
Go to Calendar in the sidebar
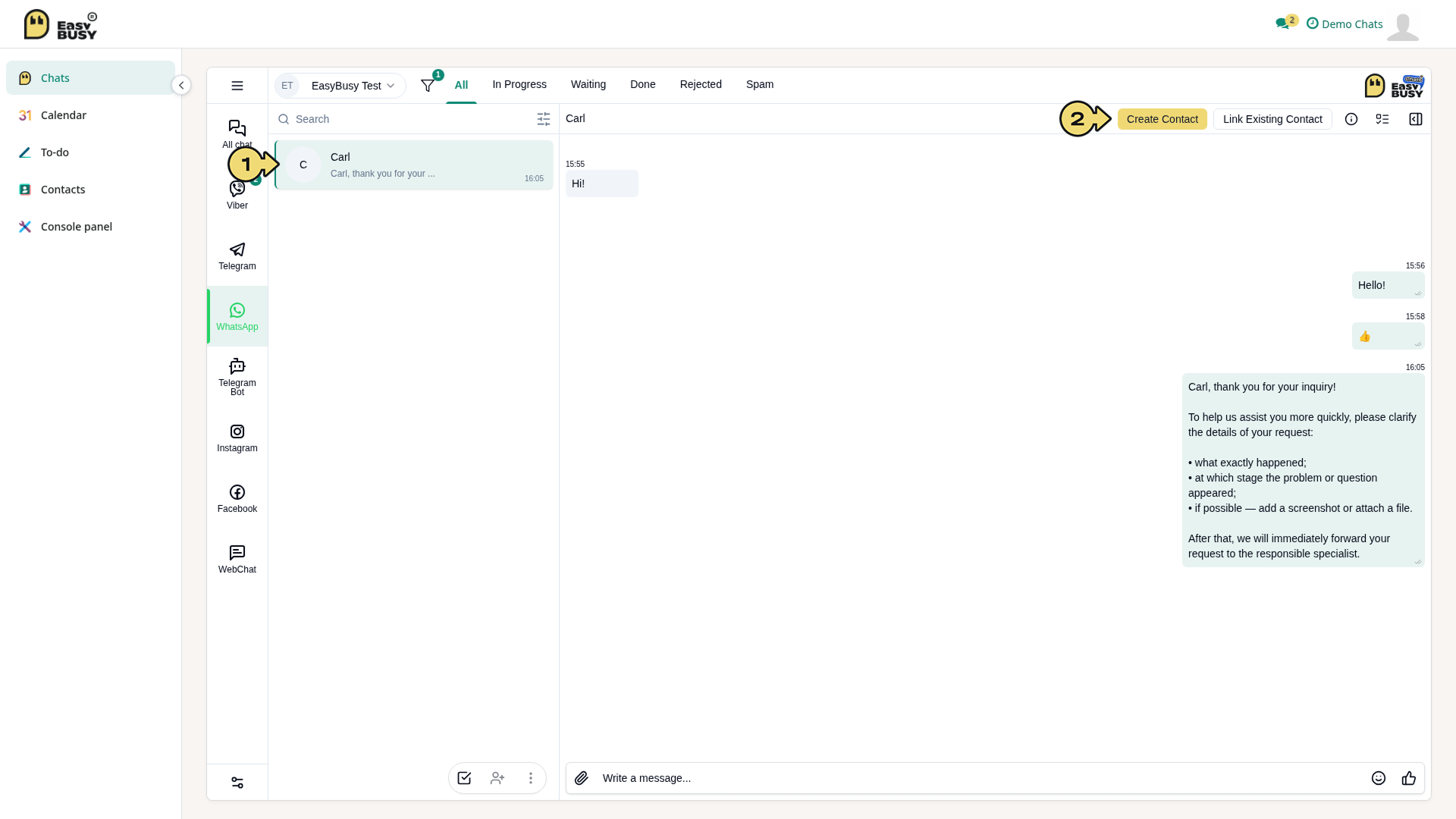point(90,115)
